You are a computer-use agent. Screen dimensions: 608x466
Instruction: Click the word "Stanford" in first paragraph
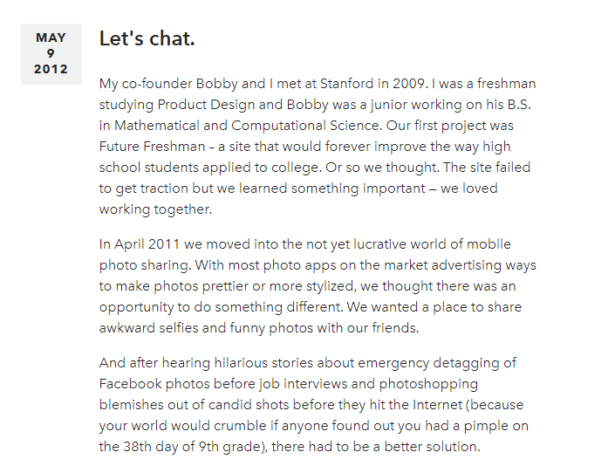[347, 84]
